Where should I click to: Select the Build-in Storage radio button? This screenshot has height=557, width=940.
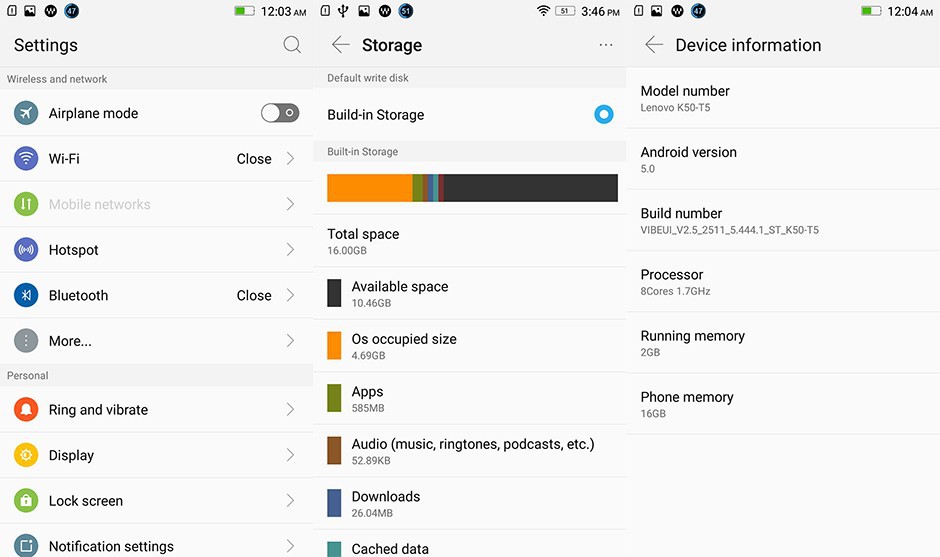point(603,114)
